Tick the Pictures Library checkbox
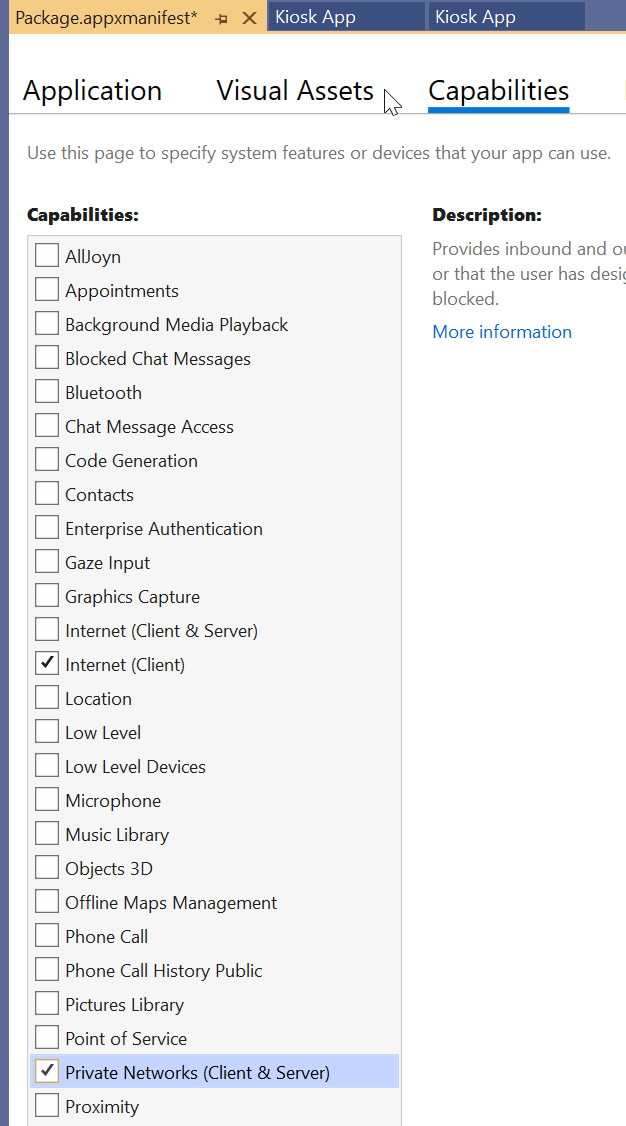This screenshot has width=626, height=1126. [47, 1004]
